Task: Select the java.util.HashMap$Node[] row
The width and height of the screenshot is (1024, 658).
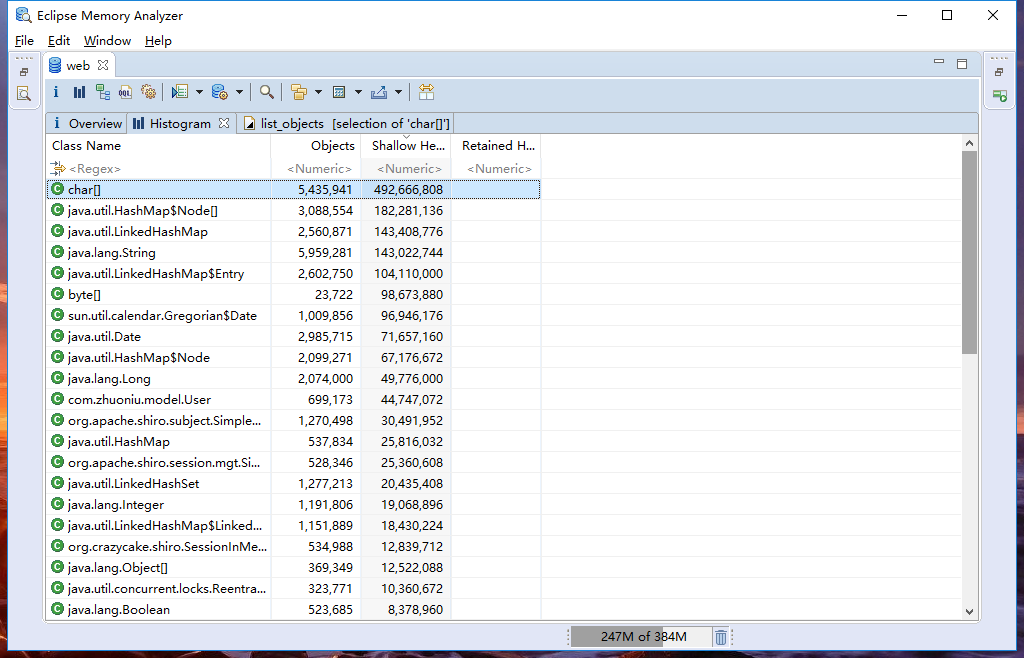Action: coord(293,210)
